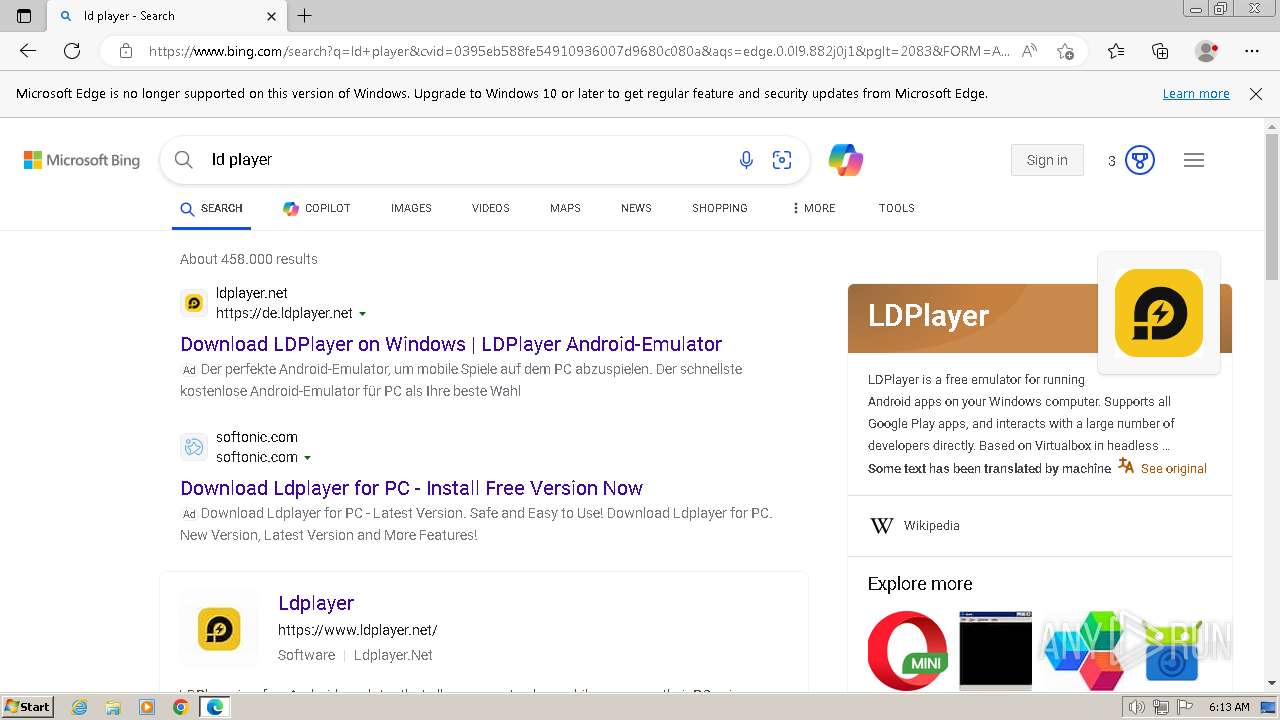Expand the MORE search categories menu
This screenshot has height=720, width=1280.
[x=813, y=208]
